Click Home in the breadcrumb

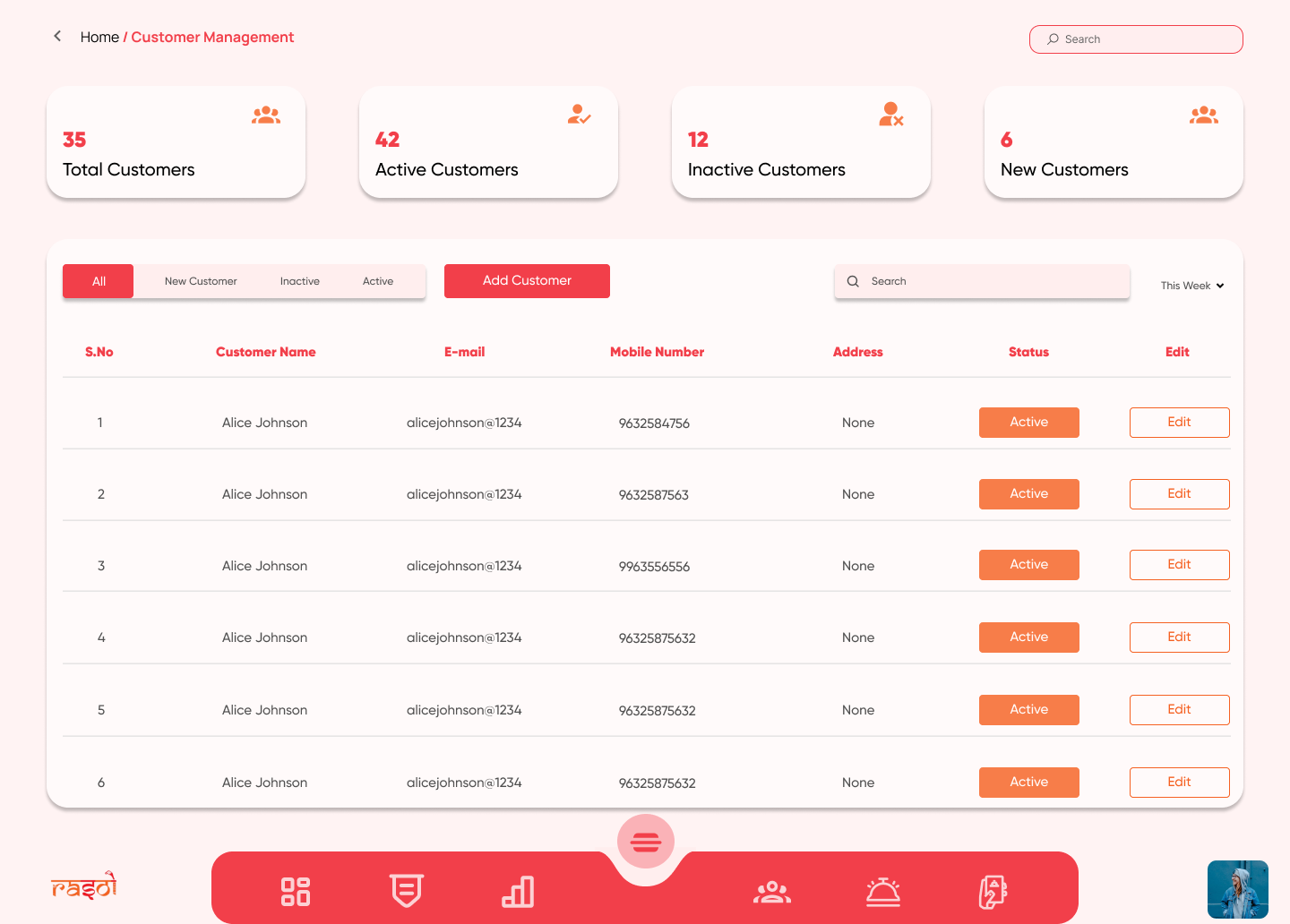click(x=99, y=38)
